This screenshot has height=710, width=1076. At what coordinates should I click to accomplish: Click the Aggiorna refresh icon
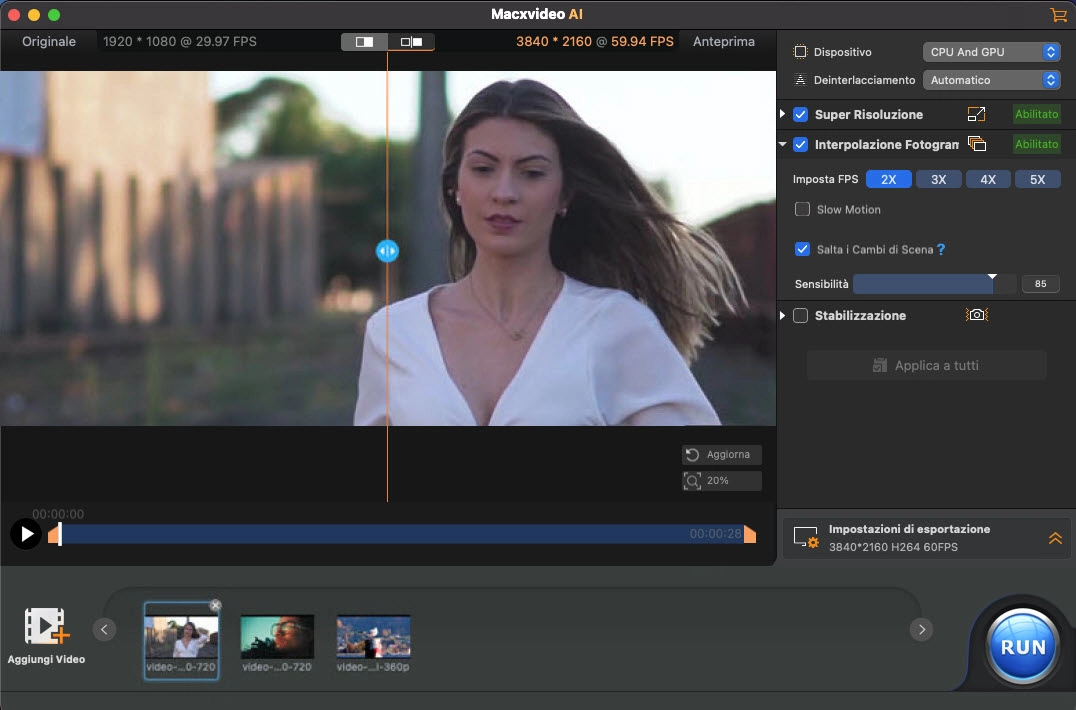692,455
